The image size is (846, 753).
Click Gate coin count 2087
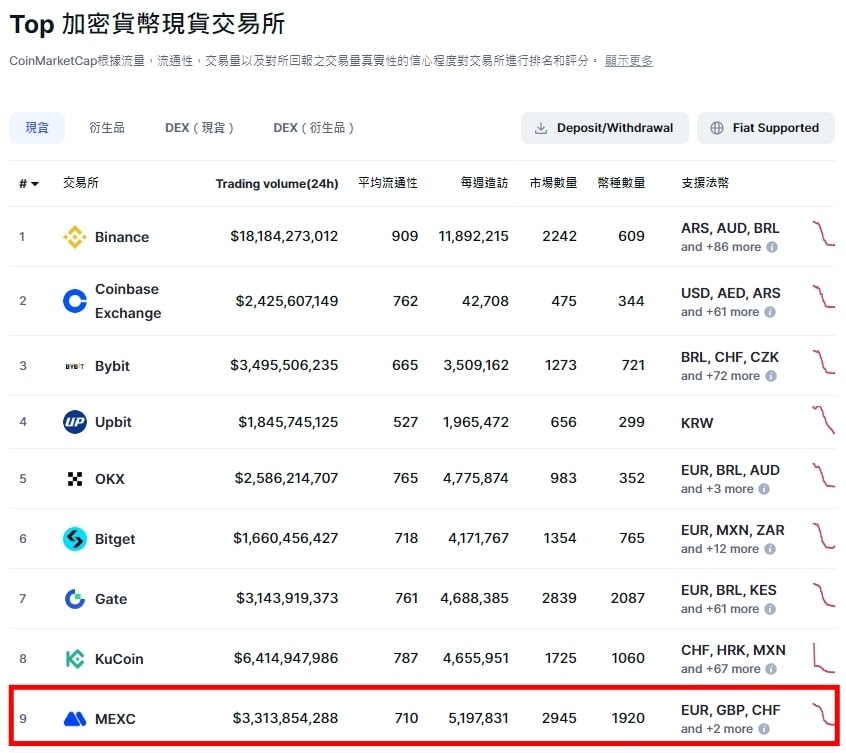(627, 598)
